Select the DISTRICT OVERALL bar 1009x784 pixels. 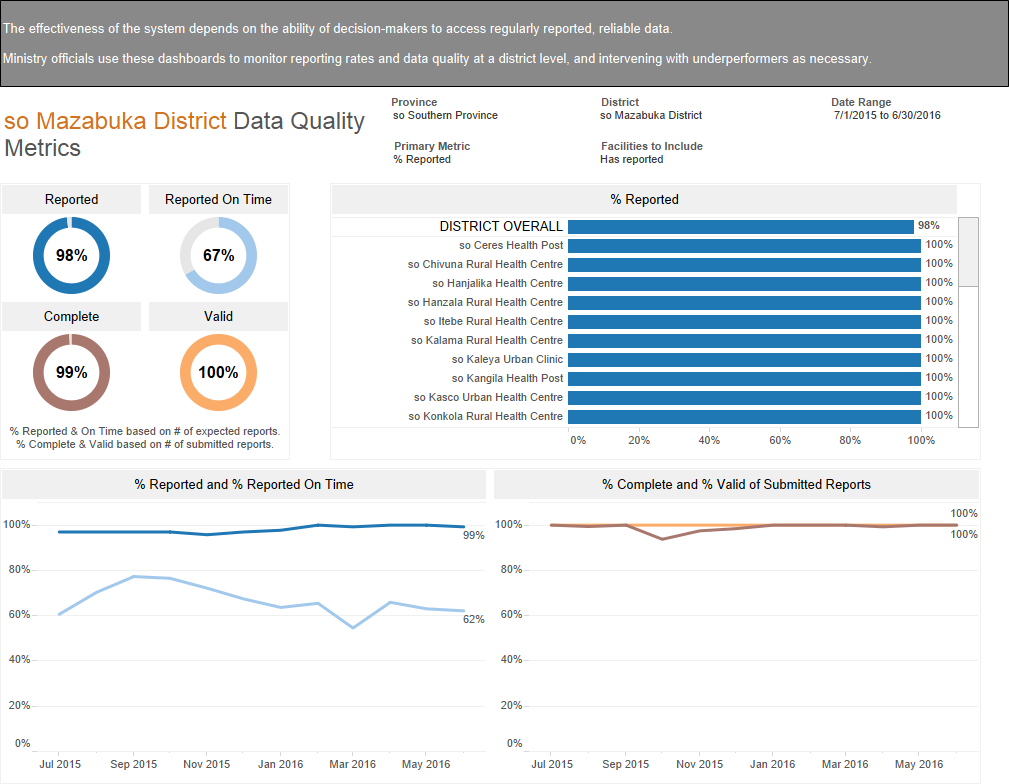[741, 227]
